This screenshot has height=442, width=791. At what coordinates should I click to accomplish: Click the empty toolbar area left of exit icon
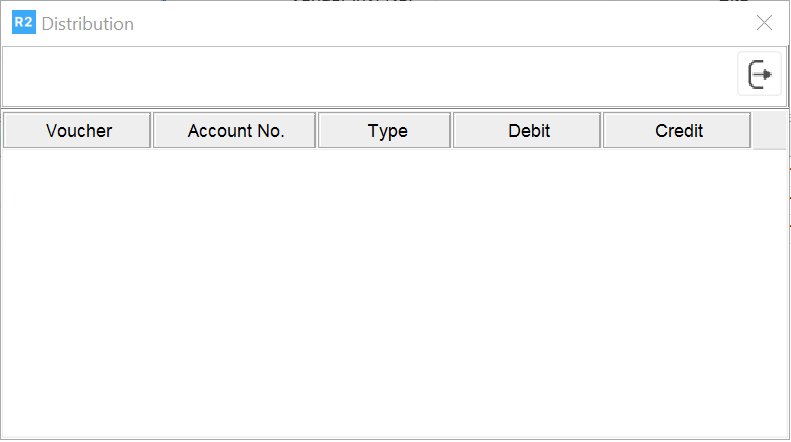click(x=370, y=76)
